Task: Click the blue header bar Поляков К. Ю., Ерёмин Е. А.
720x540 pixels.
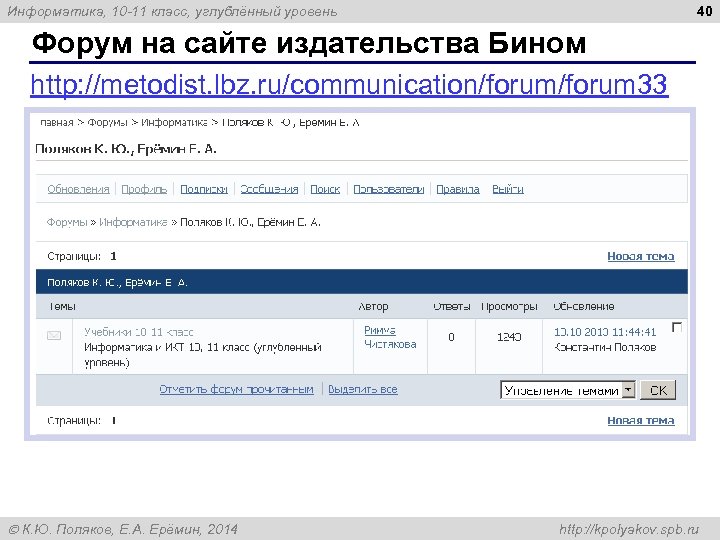Action: click(362, 282)
